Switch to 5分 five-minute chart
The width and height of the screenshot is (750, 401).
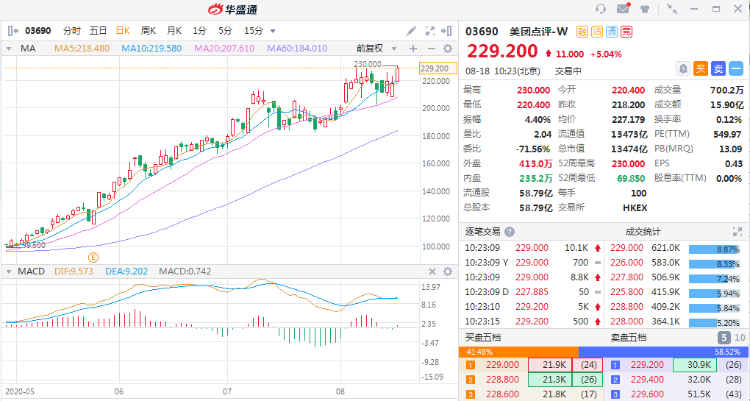click(x=225, y=31)
